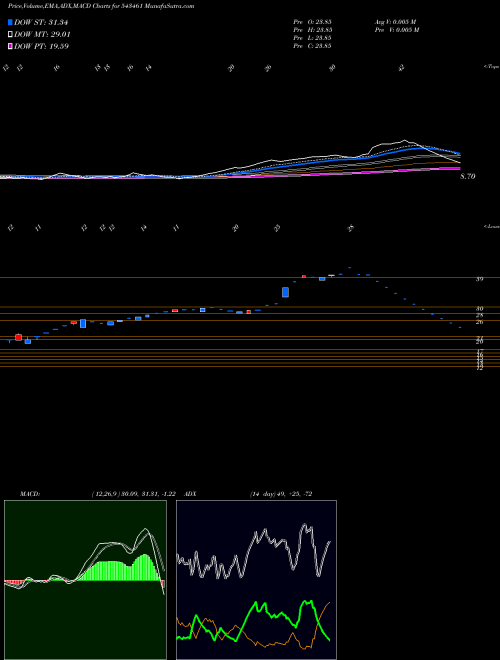Click the topmost candle above the 39 line
500x660 pixels.
[349, 267]
